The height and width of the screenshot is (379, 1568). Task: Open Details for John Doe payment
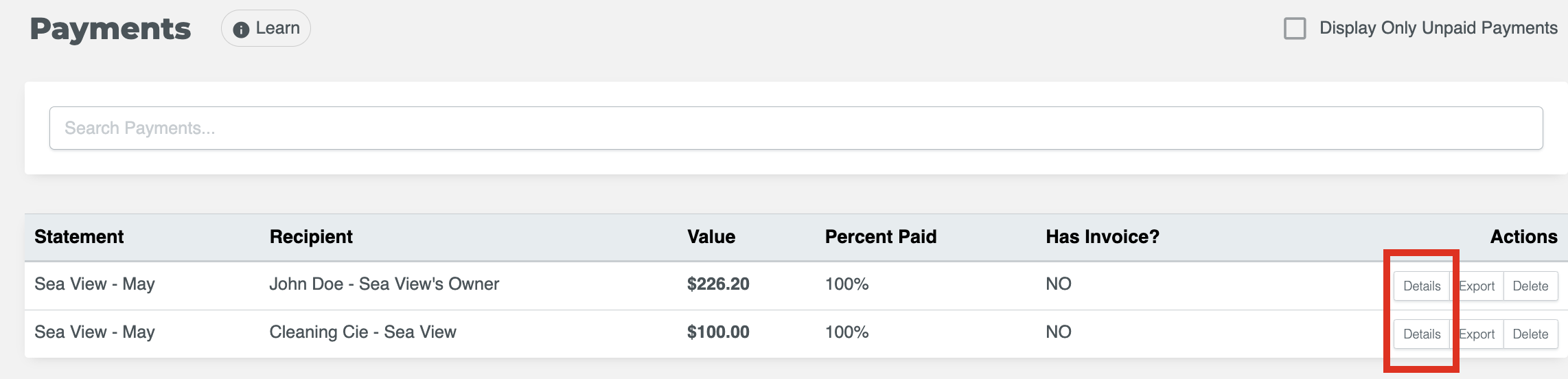point(1422,286)
